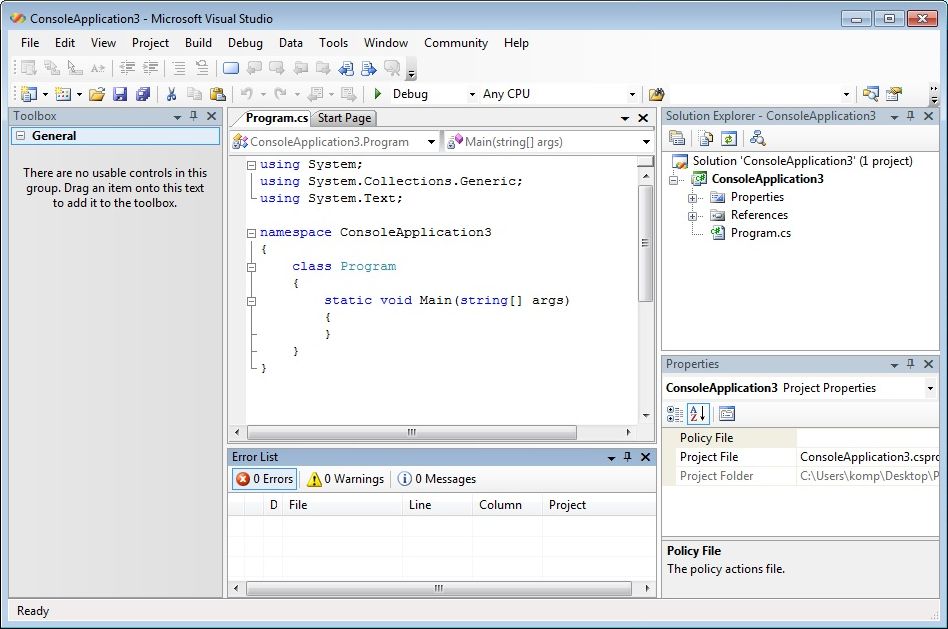Open the Tools menu
Viewport: 948px width, 629px height.
333,43
